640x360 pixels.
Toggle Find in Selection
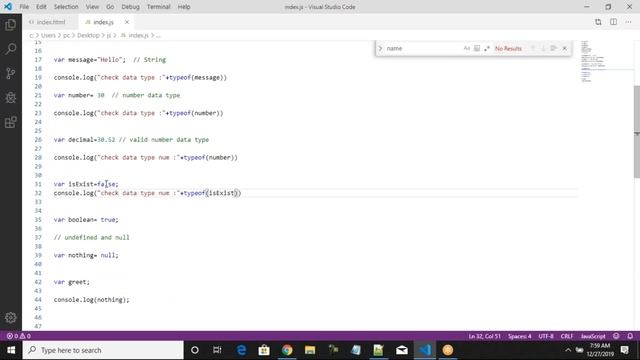coord(553,48)
